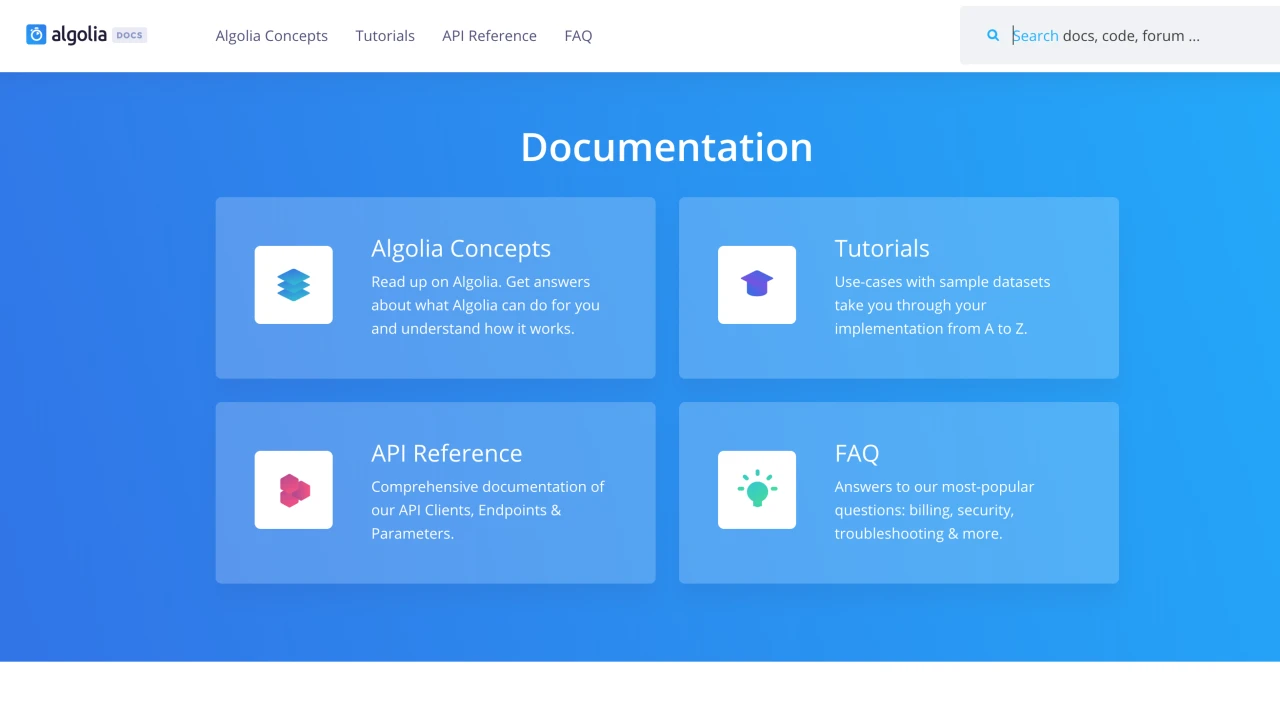Click the DOCS badge beside the logo
The width and height of the screenshot is (1280, 728).
129,35
